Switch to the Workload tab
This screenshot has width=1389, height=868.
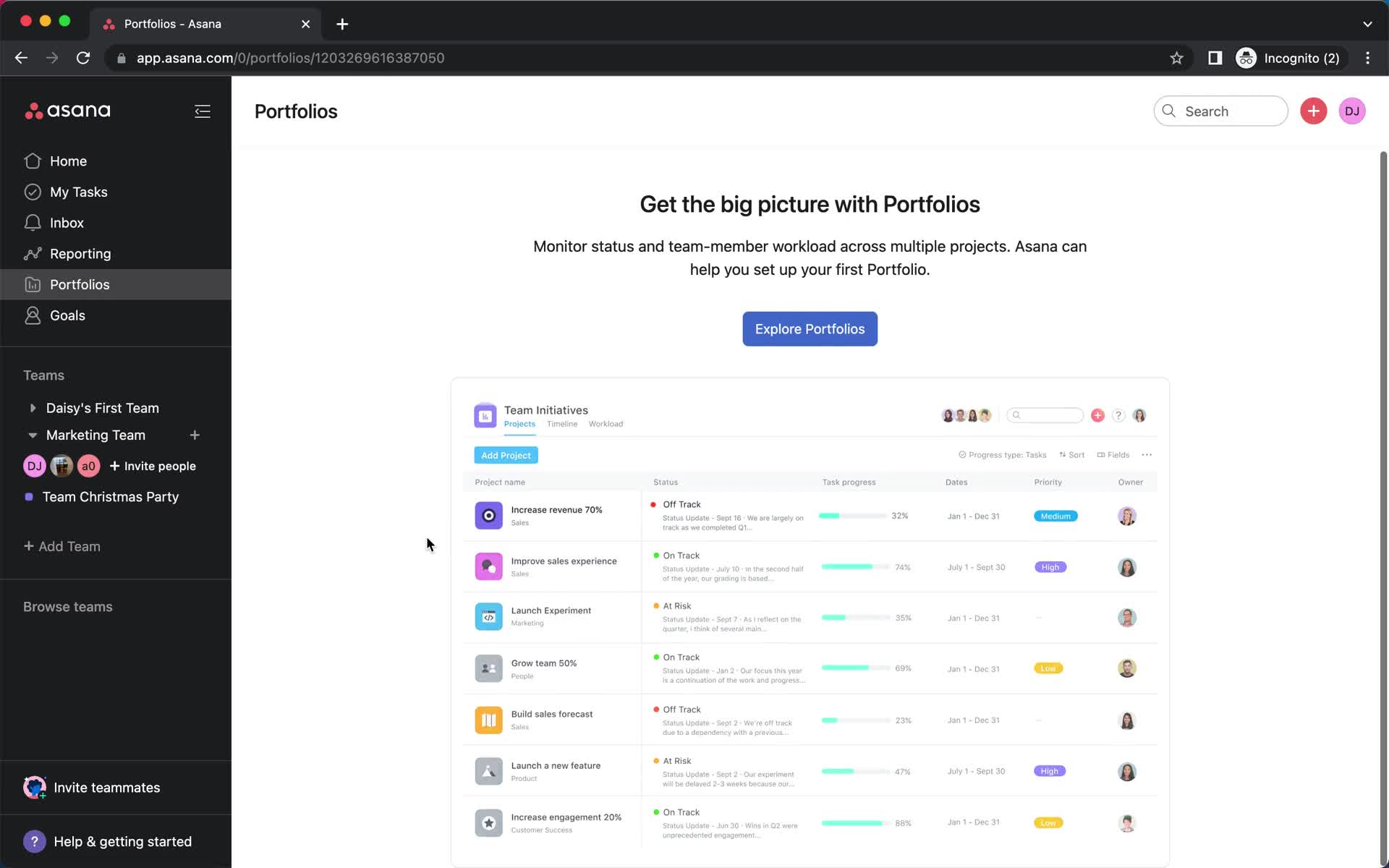[605, 423]
